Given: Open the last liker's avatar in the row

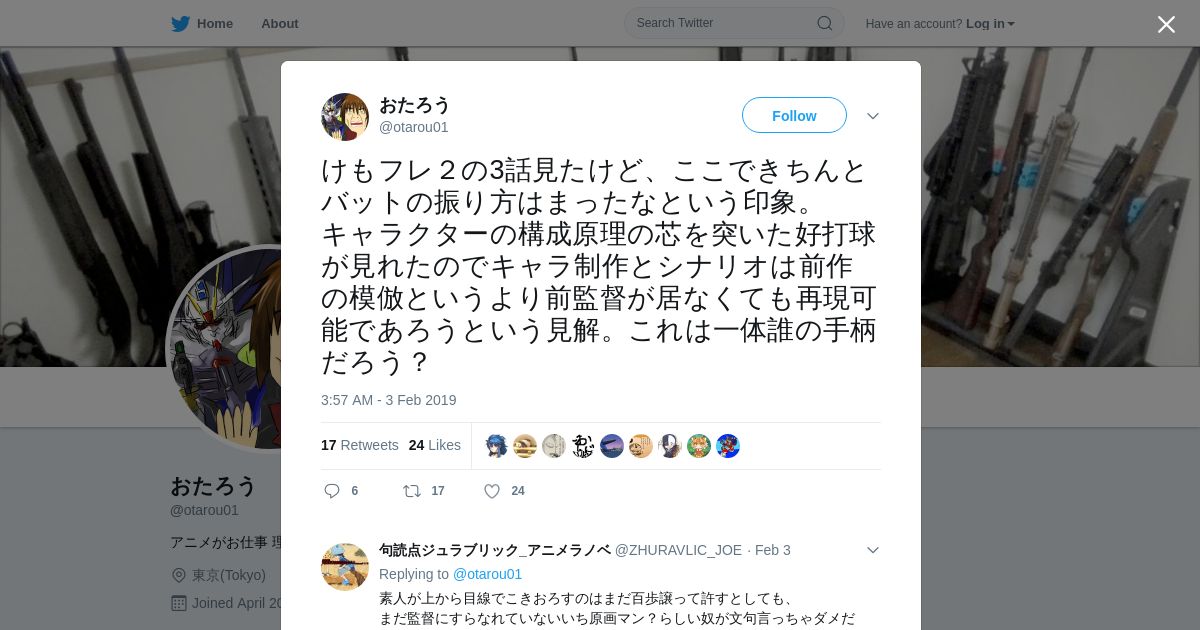Looking at the screenshot, I should coord(728,446).
